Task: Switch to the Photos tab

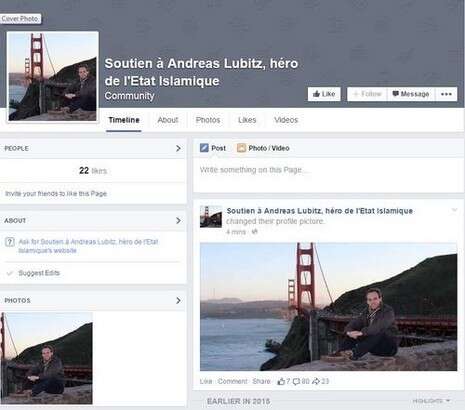Action: pyautogui.click(x=208, y=120)
